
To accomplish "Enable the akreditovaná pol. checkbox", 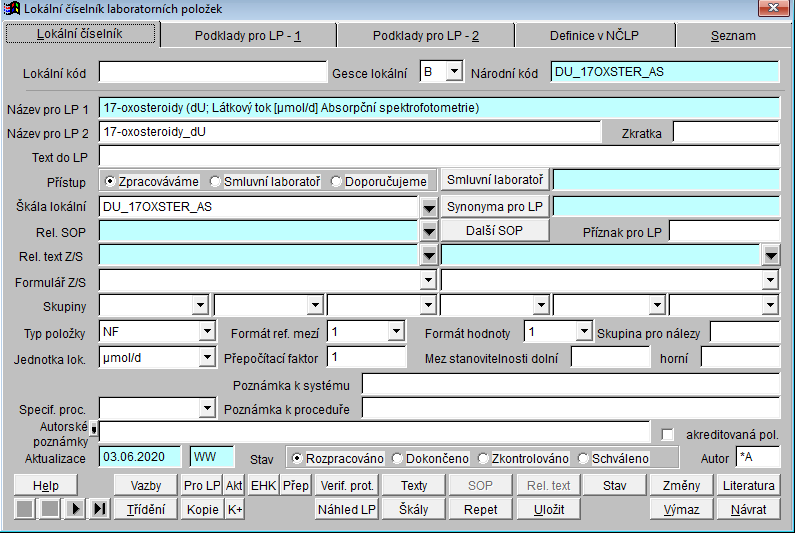I will tap(668, 435).
